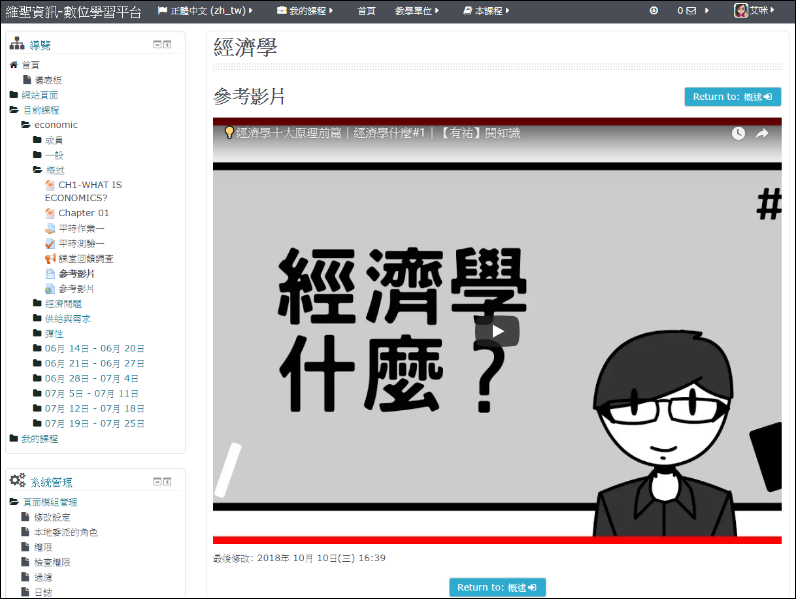Screen dimensions: 796x599
Task: Click the share arrow icon on video
Action: 762,134
